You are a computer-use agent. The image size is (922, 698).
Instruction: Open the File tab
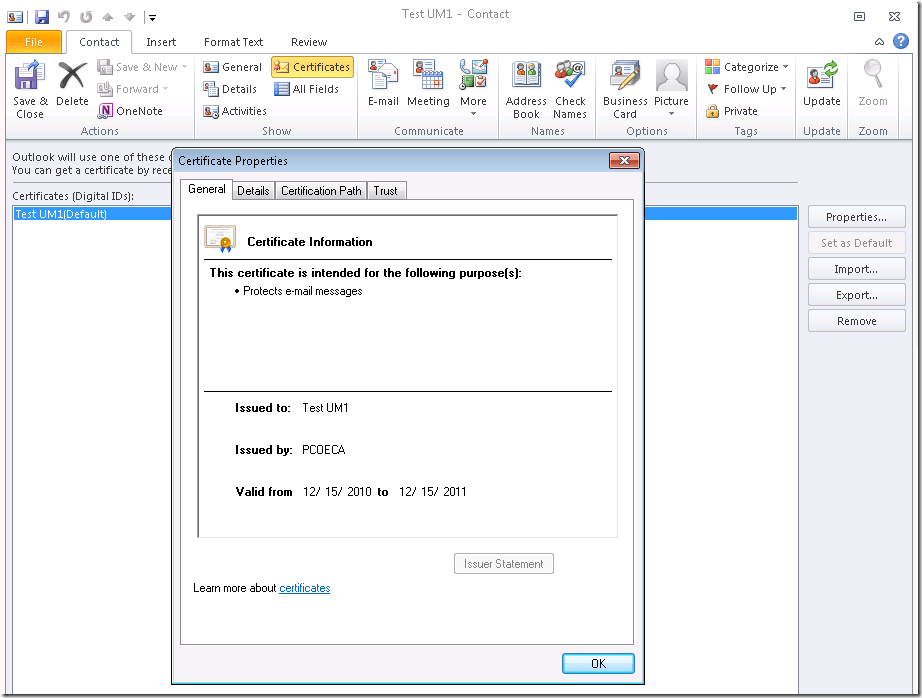pos(34,42)
